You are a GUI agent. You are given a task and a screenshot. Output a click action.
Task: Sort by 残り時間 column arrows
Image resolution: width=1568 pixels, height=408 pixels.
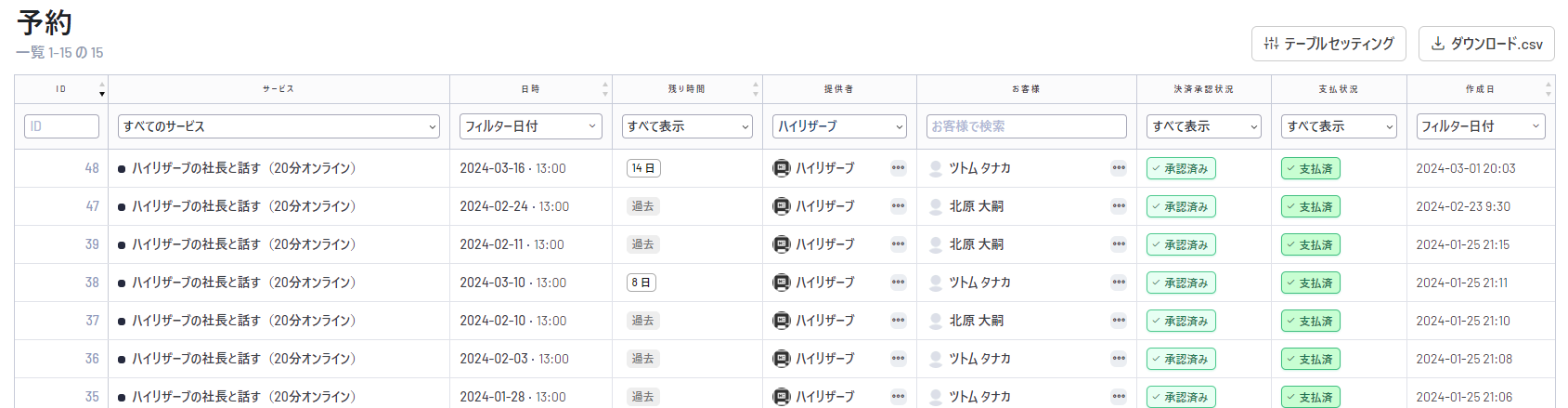pyautogui.click(x=756, y=89)
